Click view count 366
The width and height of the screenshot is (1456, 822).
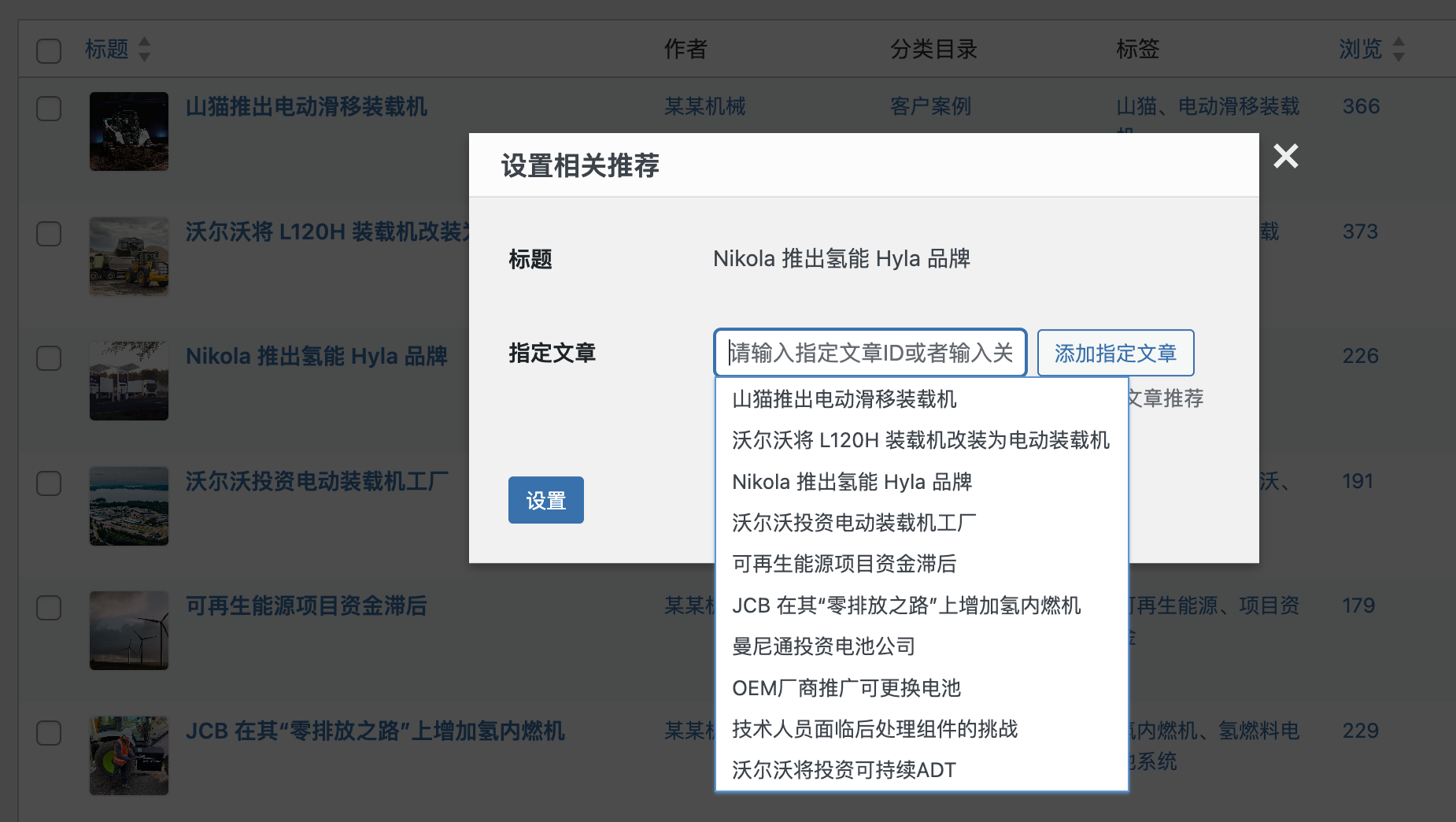click(x=1361, y=106)
